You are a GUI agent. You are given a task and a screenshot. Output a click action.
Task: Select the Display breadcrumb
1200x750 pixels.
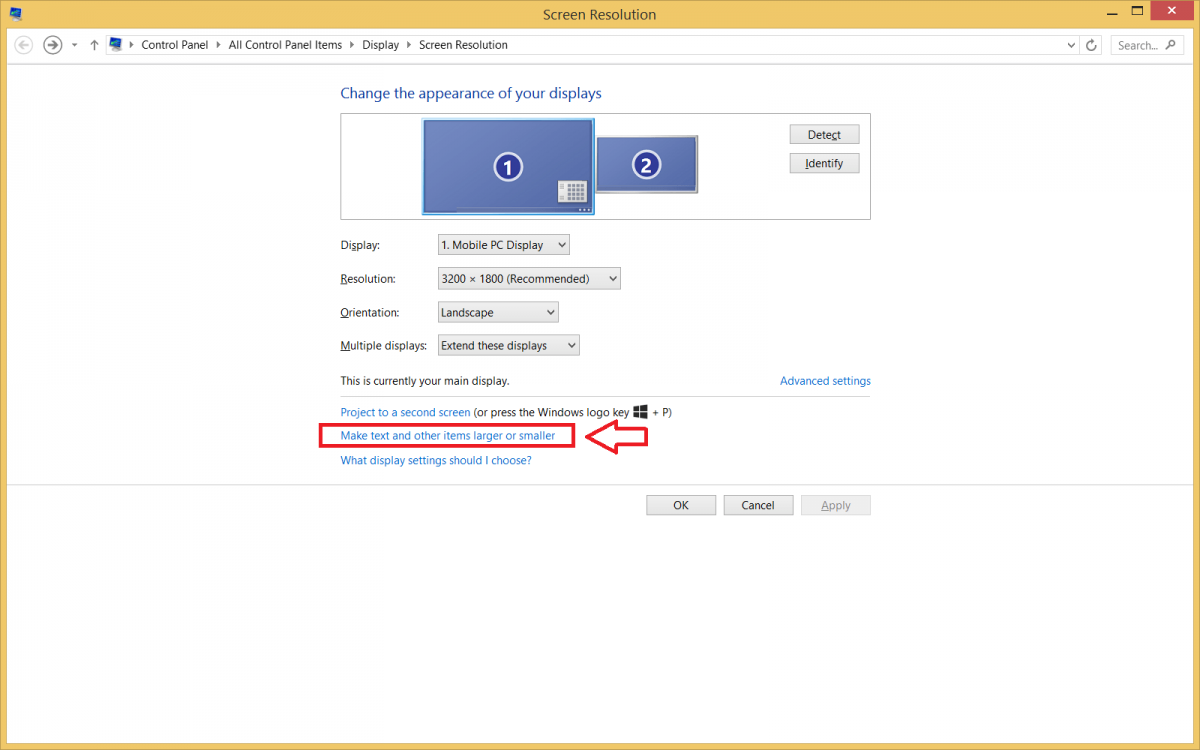380,45
